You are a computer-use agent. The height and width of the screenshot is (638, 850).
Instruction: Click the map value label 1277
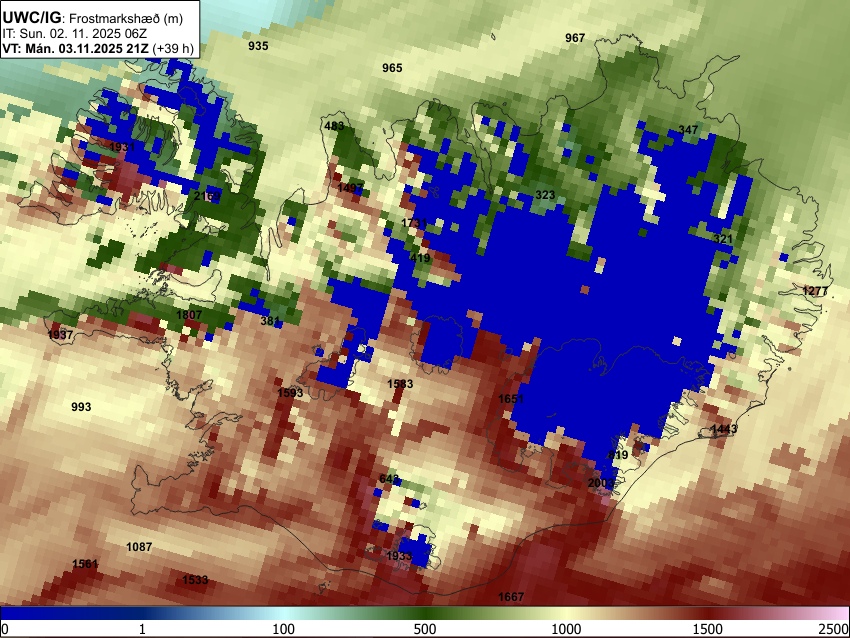coord(815,291)
